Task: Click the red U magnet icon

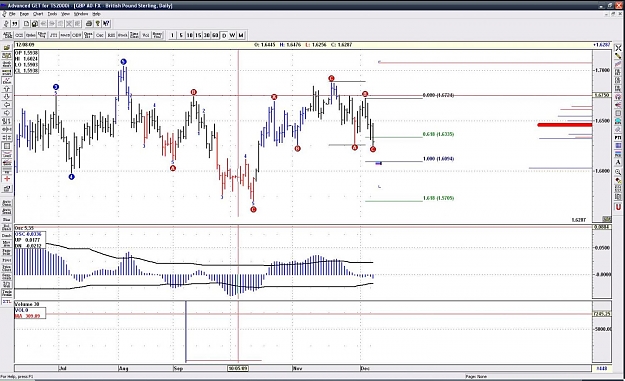Action: 618,207
